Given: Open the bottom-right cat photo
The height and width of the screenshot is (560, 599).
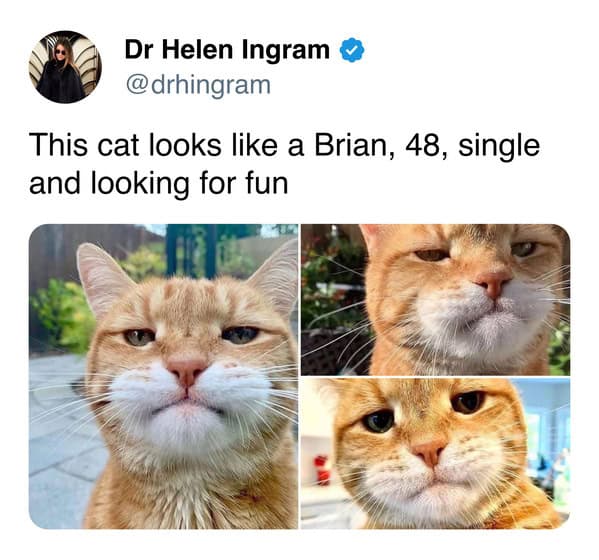Looking at the screenshot, I should click(435, 454).
